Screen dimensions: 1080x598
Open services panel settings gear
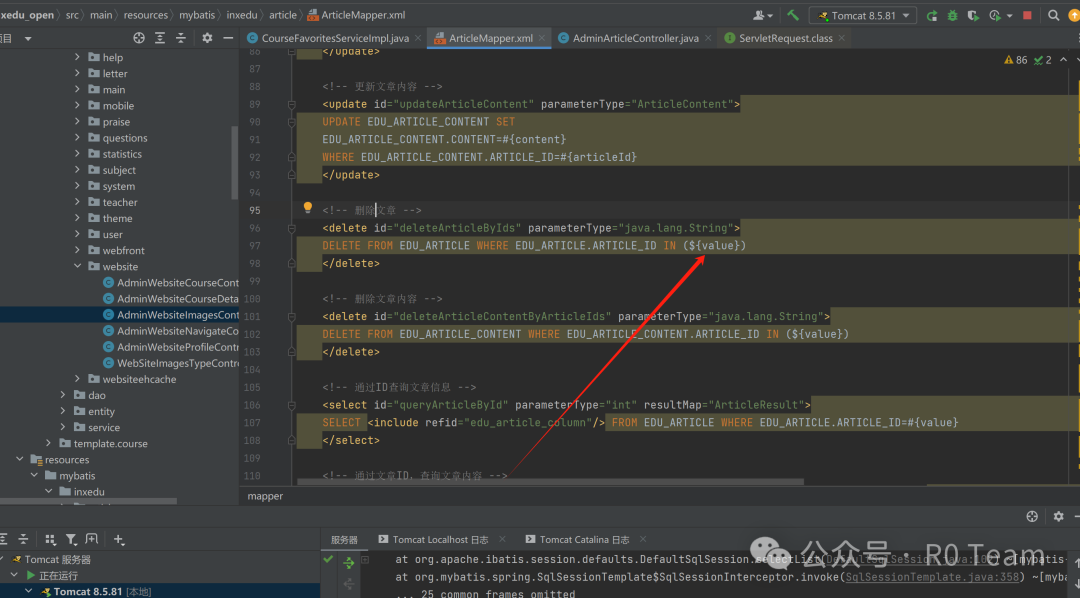tap(1059, 517)
